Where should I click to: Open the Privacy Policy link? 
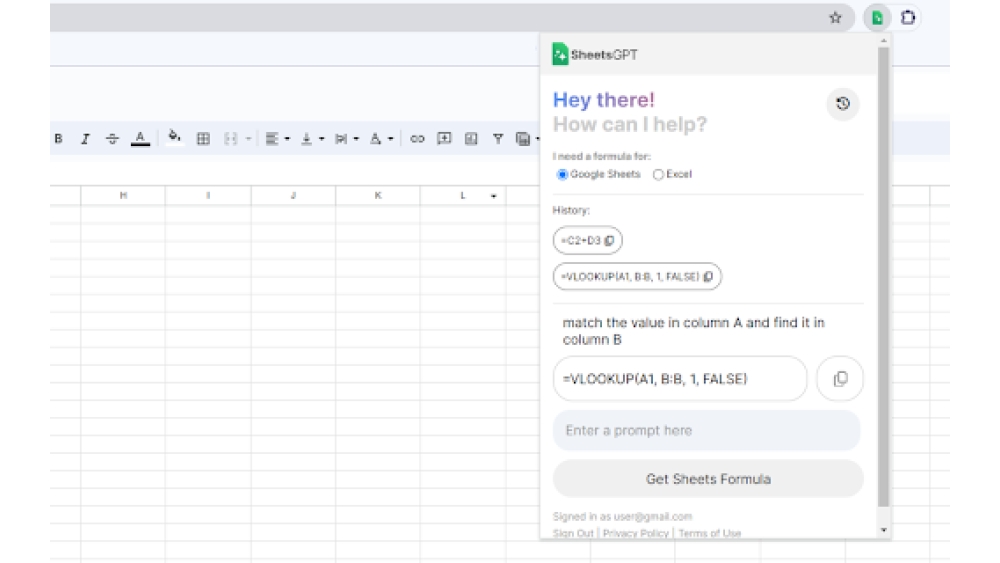click(635, 533)
